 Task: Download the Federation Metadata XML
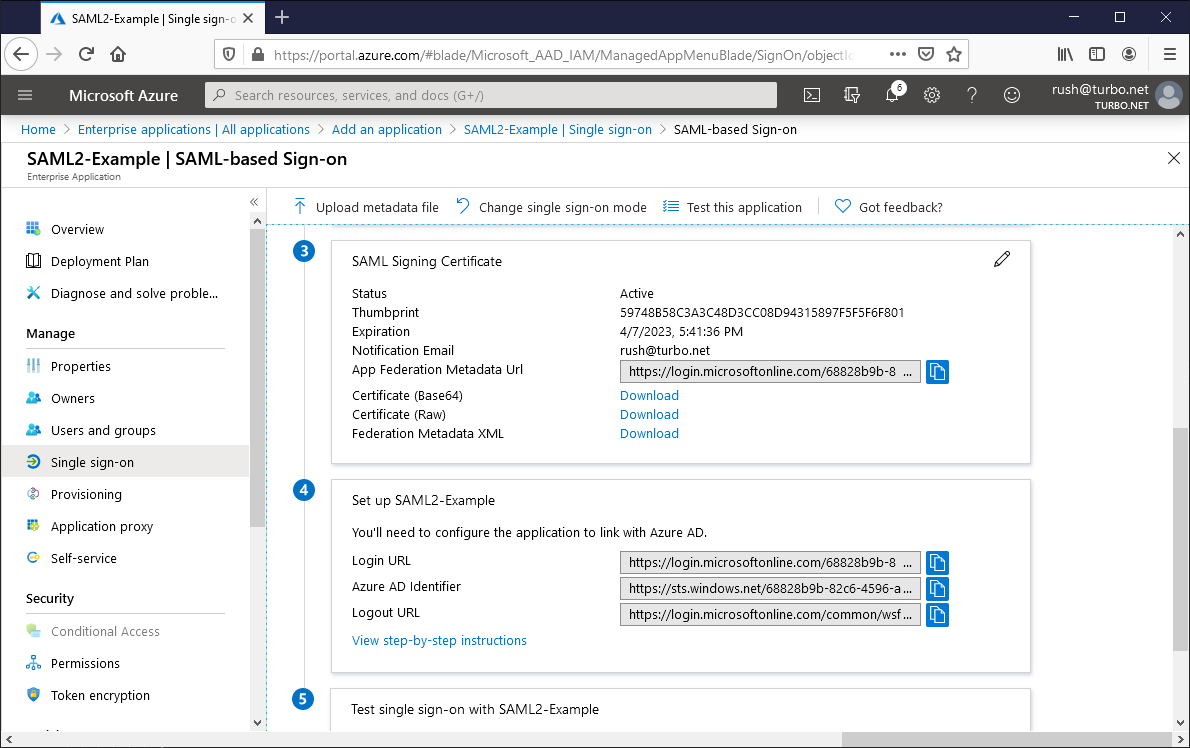pos(649,433)
